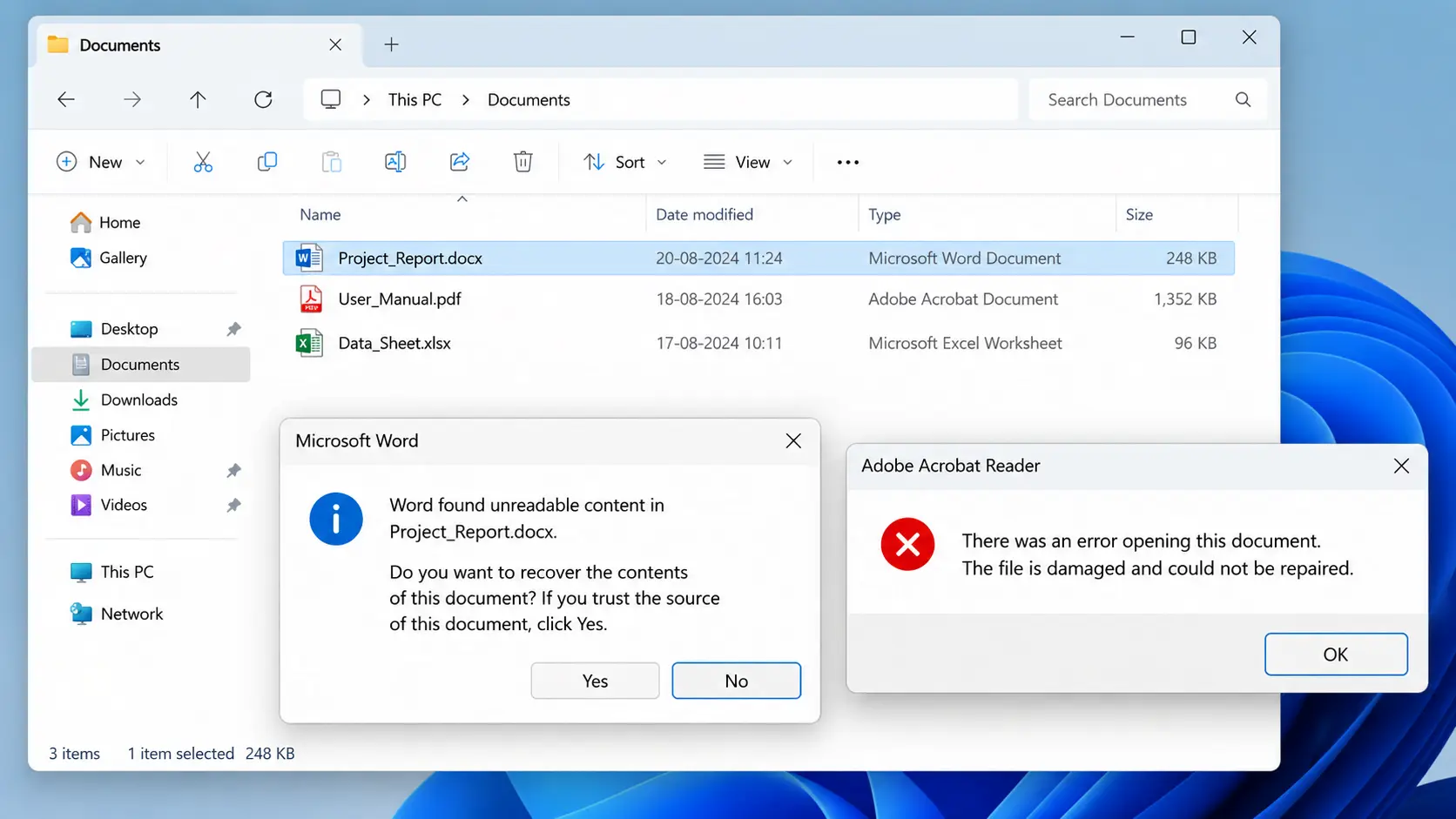Click the Share icon in toolbar

460,162
